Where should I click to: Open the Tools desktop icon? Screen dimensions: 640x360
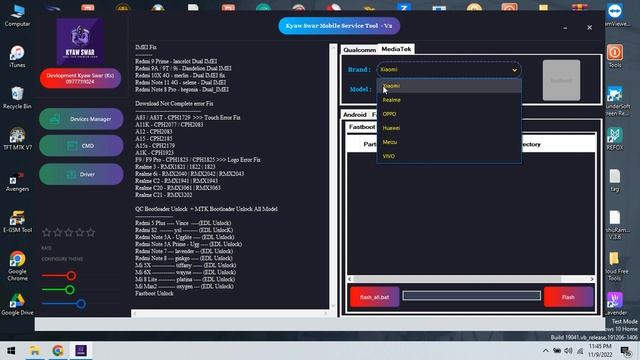(615, 56)
